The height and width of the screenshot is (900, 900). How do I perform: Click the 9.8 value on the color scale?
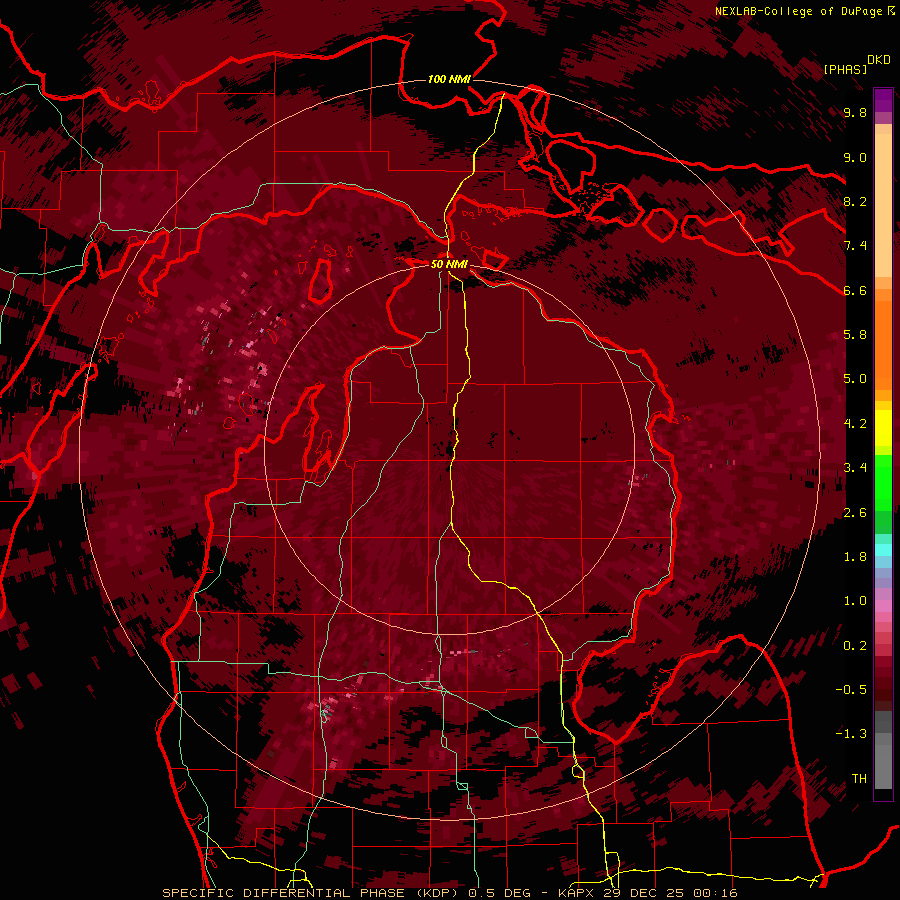coord(855,113)
